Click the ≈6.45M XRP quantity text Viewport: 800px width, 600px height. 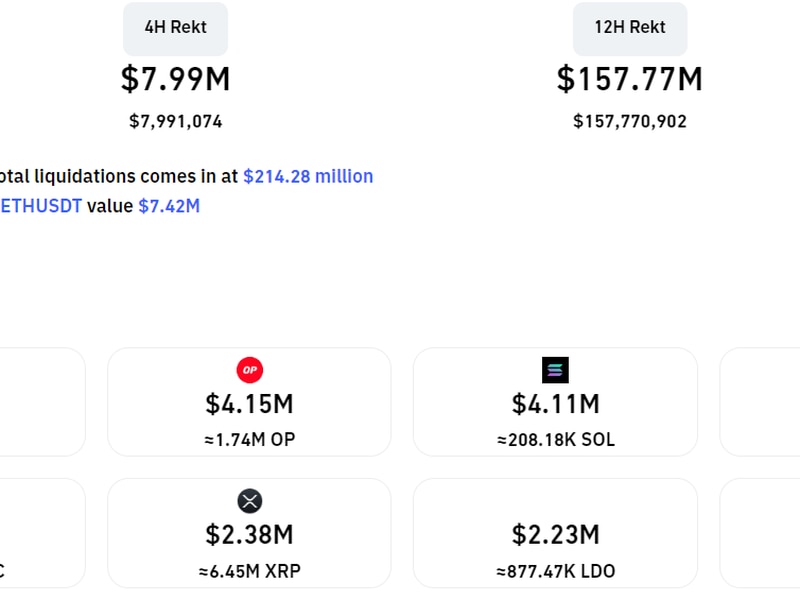249,571
